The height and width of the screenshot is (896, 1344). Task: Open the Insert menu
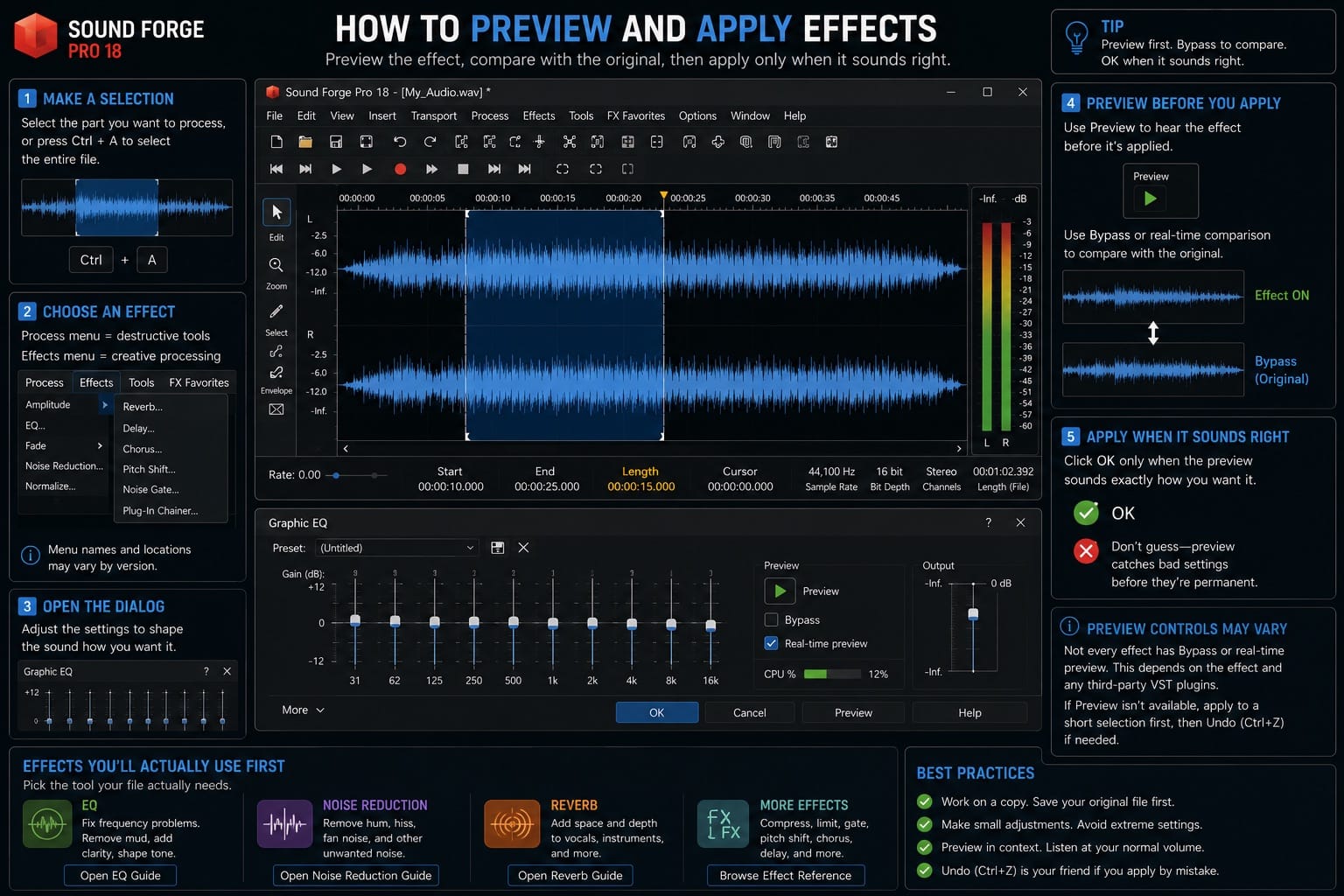pyautogui.click(x=382, y=115)
